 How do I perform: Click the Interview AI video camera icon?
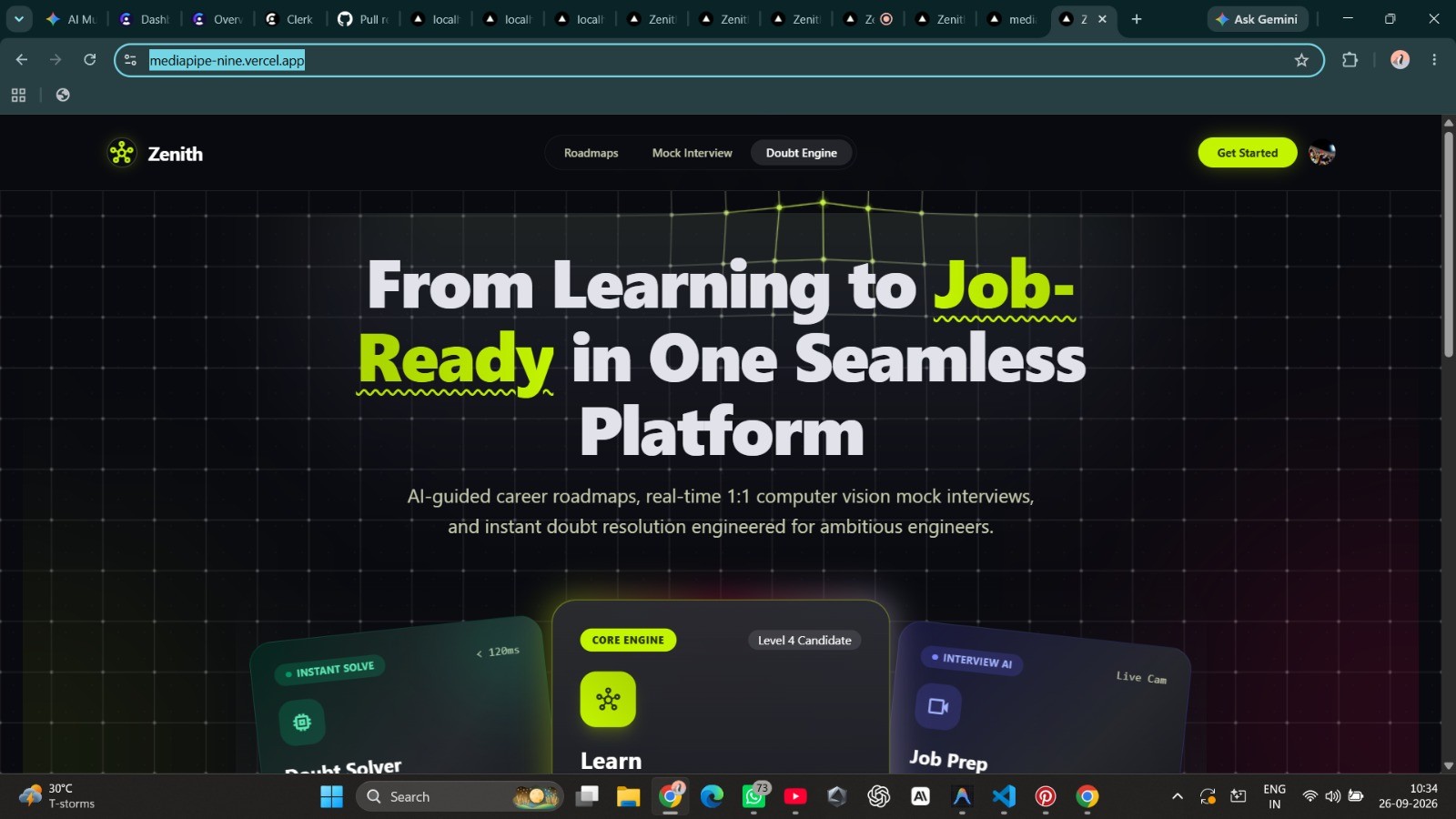[x=937, y=706]
